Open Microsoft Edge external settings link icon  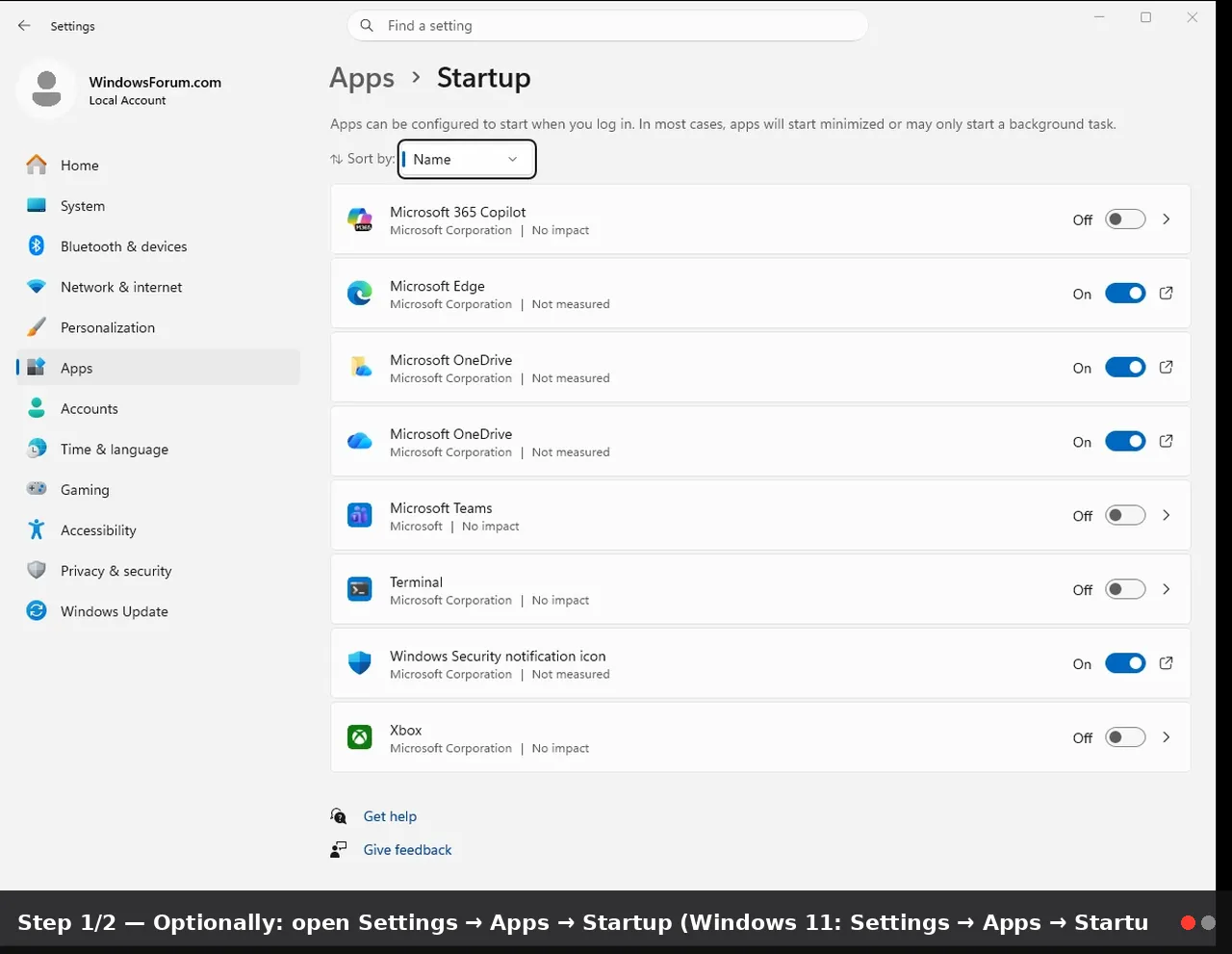(x=1166, y=294)
